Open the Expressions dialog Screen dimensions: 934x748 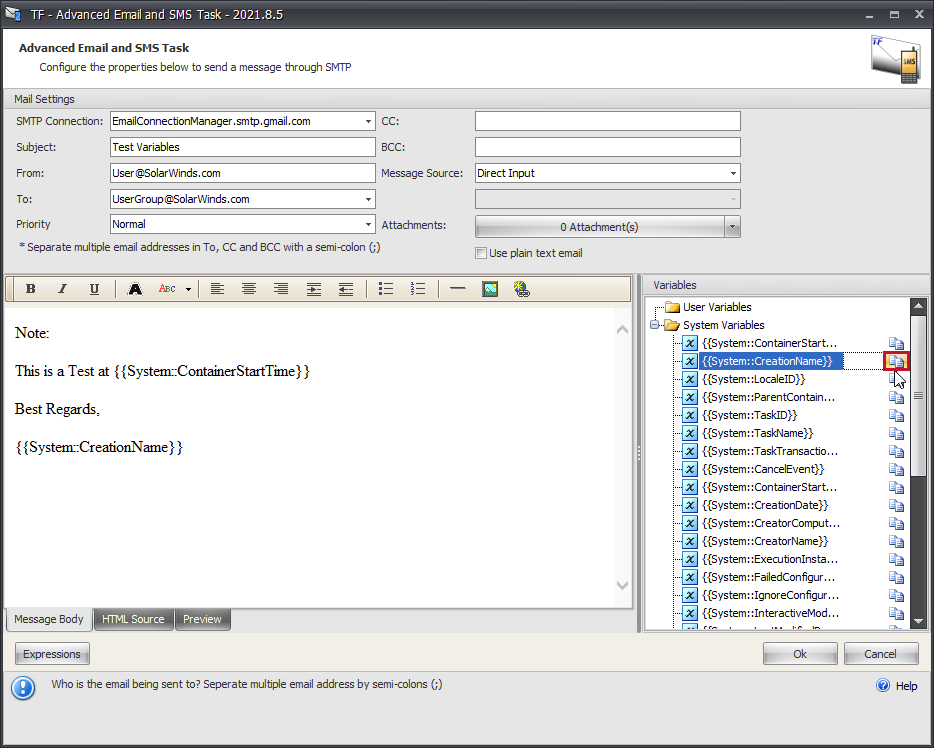(x=51, y=653)
